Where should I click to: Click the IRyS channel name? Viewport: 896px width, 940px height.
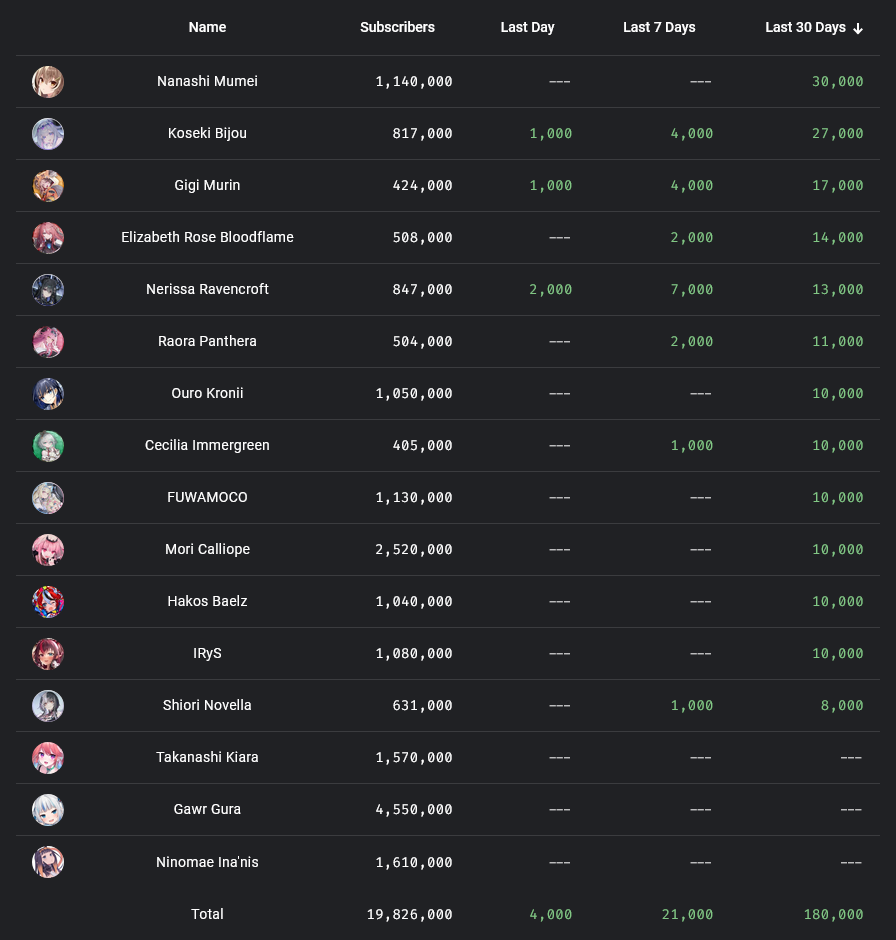click(207, 654)
